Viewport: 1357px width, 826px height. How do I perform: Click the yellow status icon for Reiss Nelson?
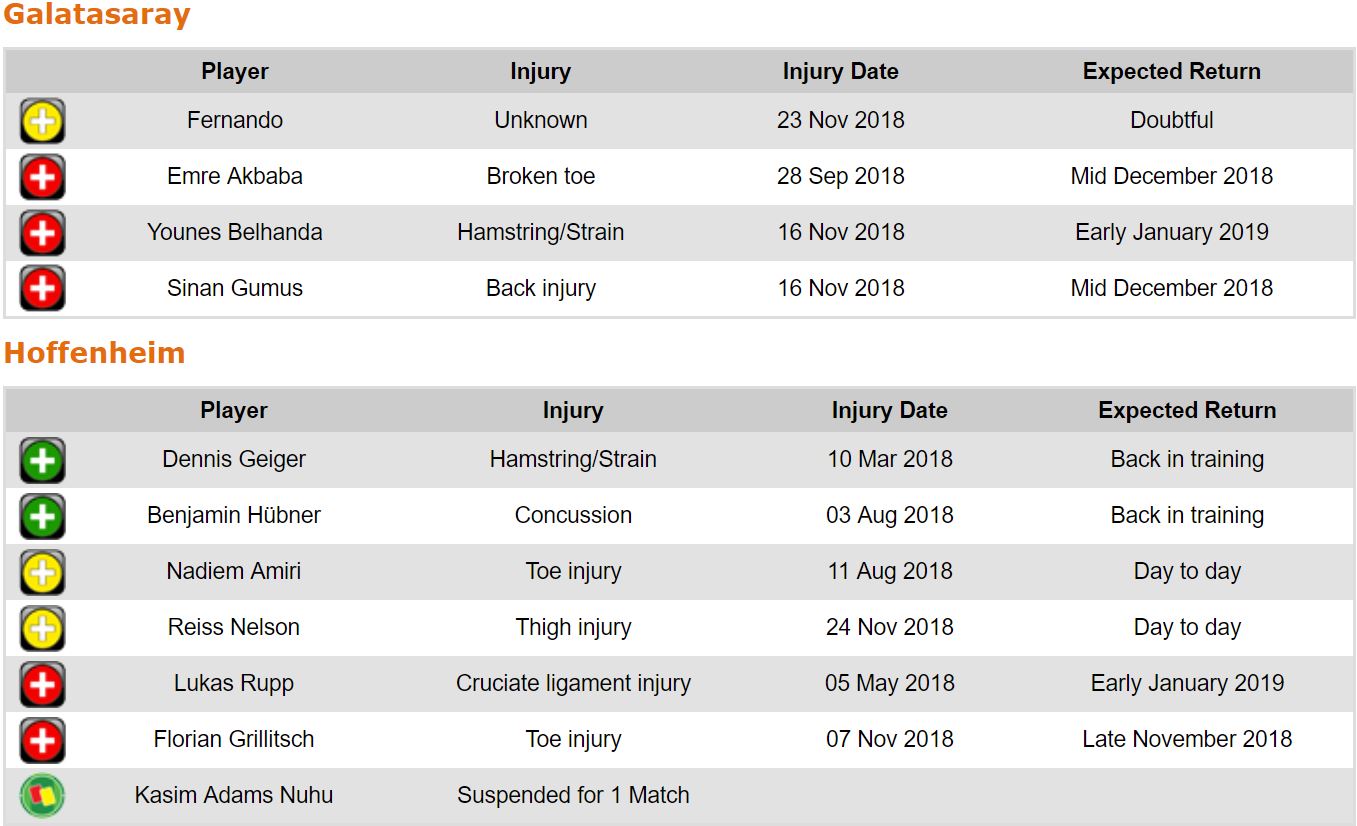(x=42, y=629)
